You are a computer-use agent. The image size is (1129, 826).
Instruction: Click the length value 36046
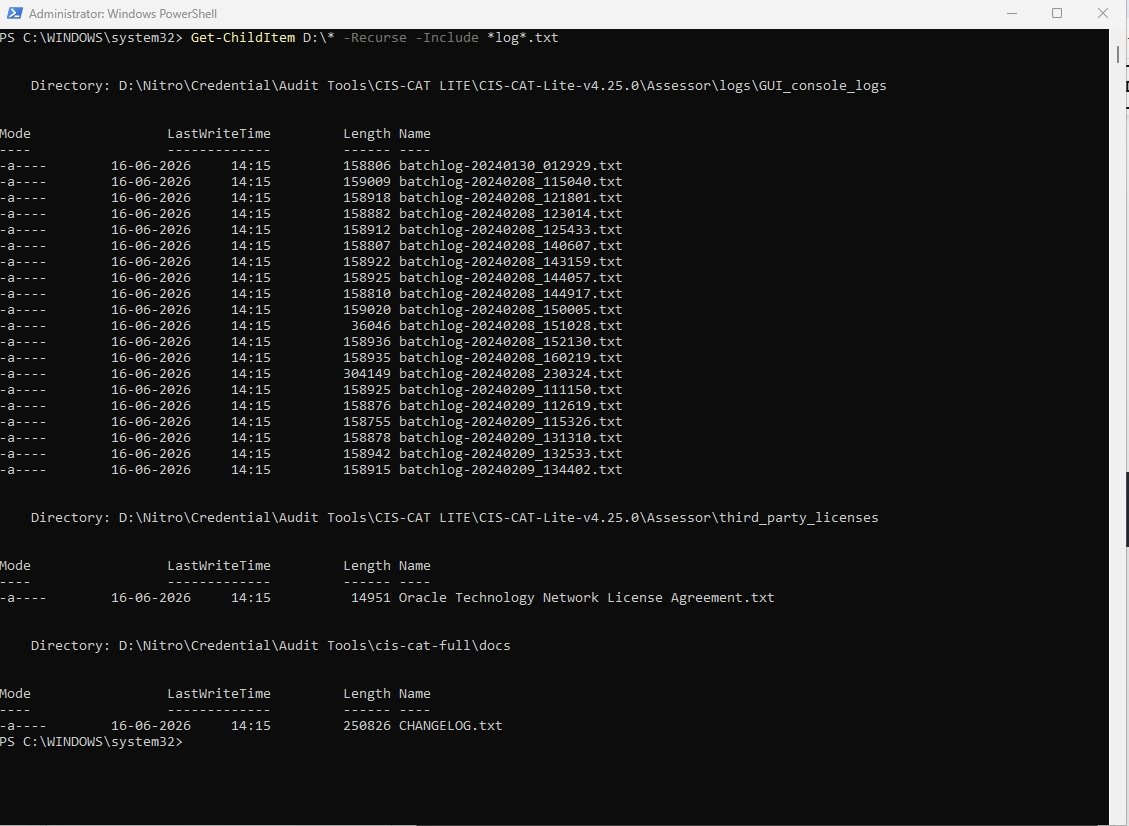[x=371, y=326]
